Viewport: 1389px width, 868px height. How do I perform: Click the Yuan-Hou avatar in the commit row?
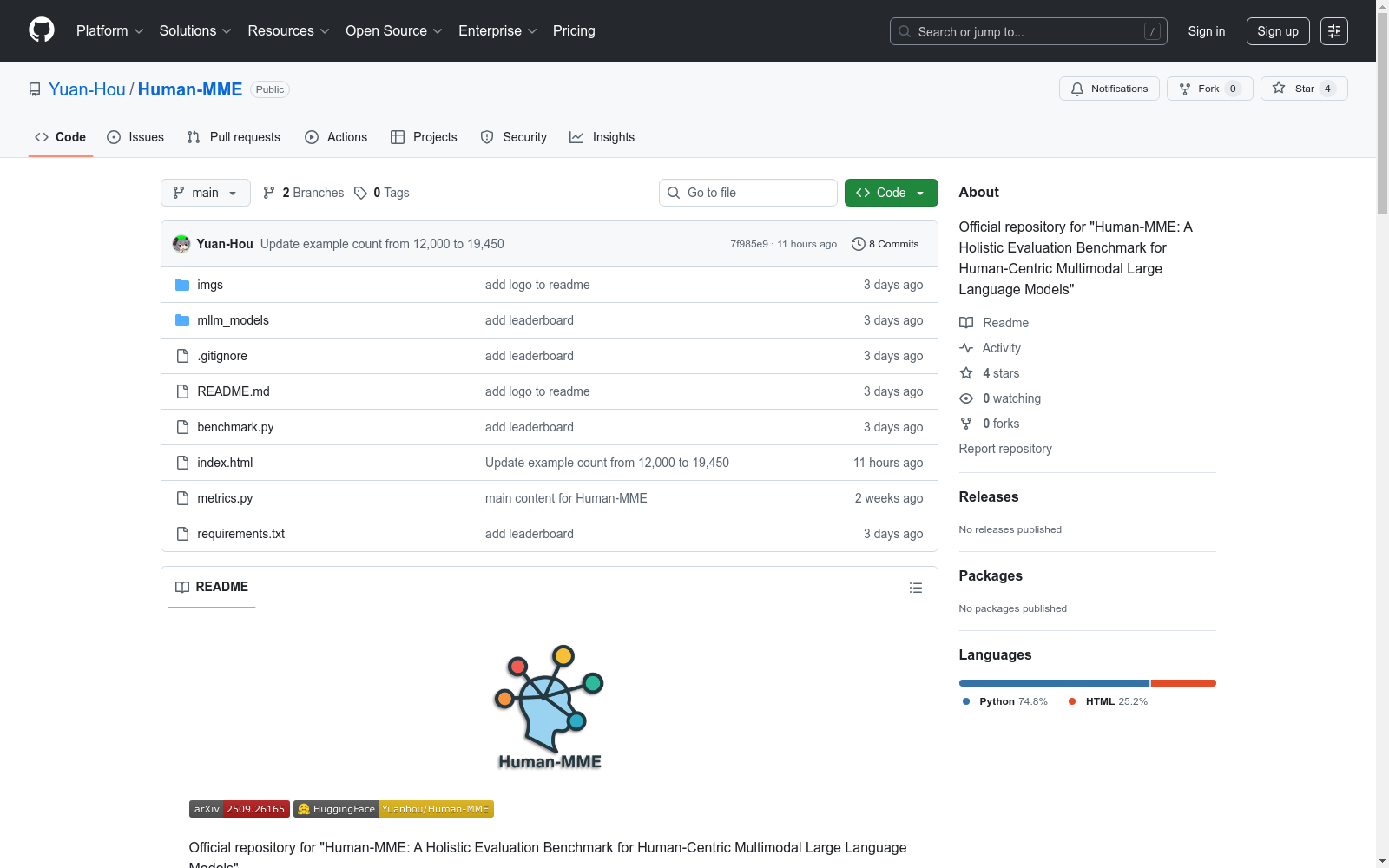pyautogui.click(x=181, y=244)
